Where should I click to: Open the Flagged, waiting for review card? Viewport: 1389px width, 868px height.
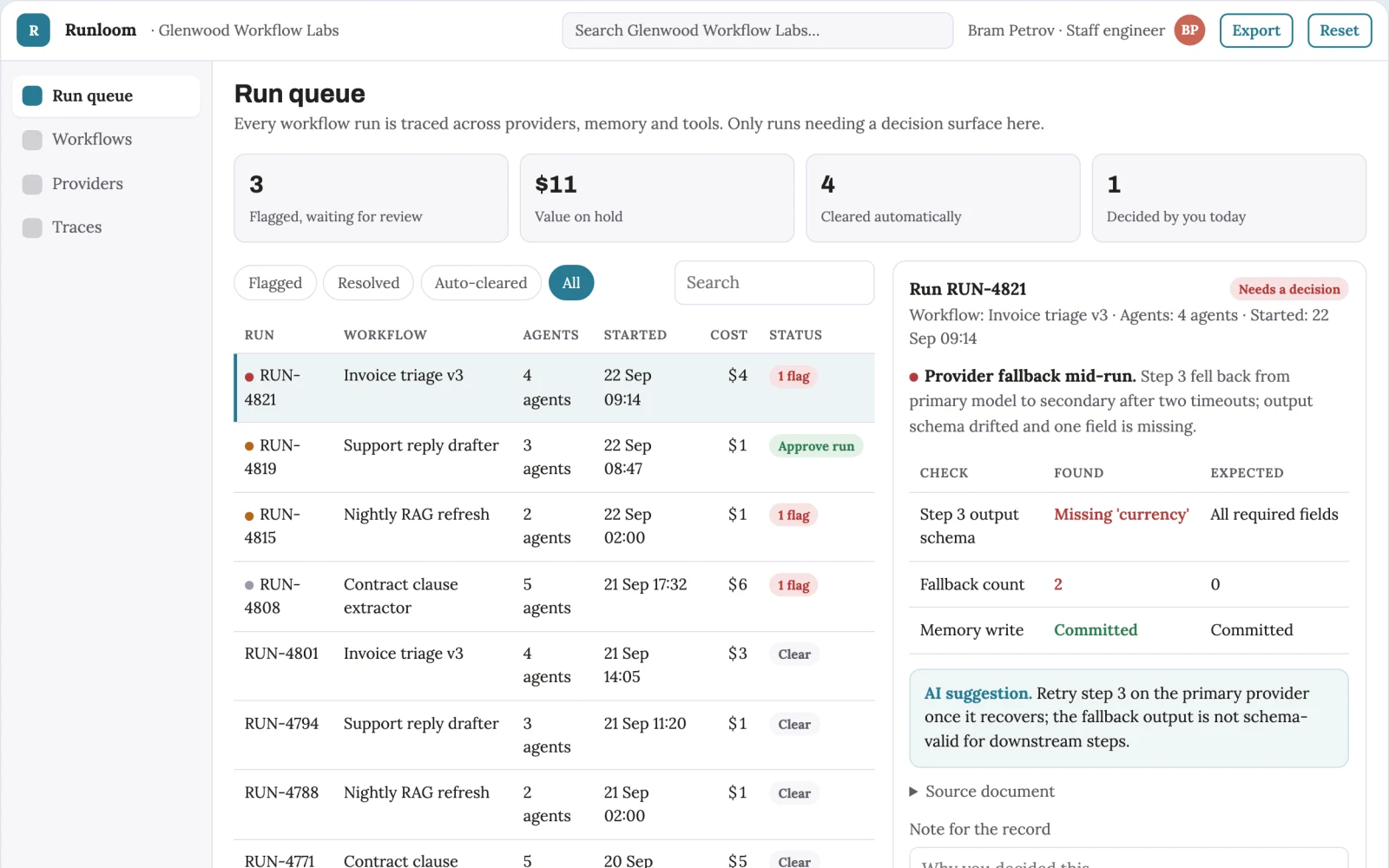coord(371,198)
